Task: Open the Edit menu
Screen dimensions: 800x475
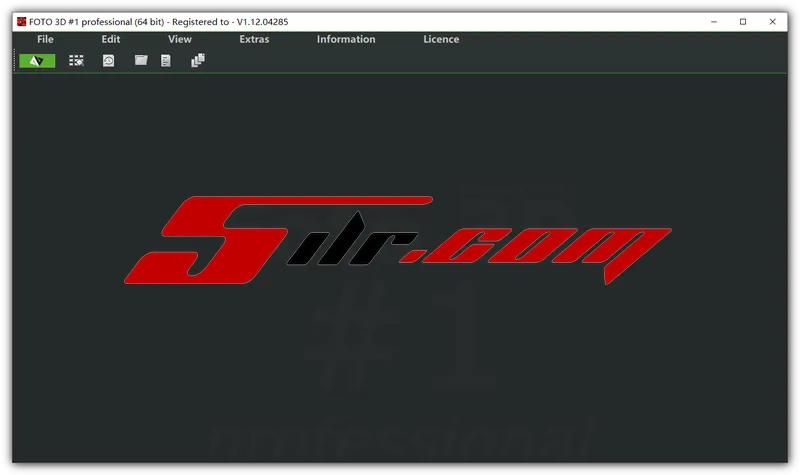Action: [111, 39]
